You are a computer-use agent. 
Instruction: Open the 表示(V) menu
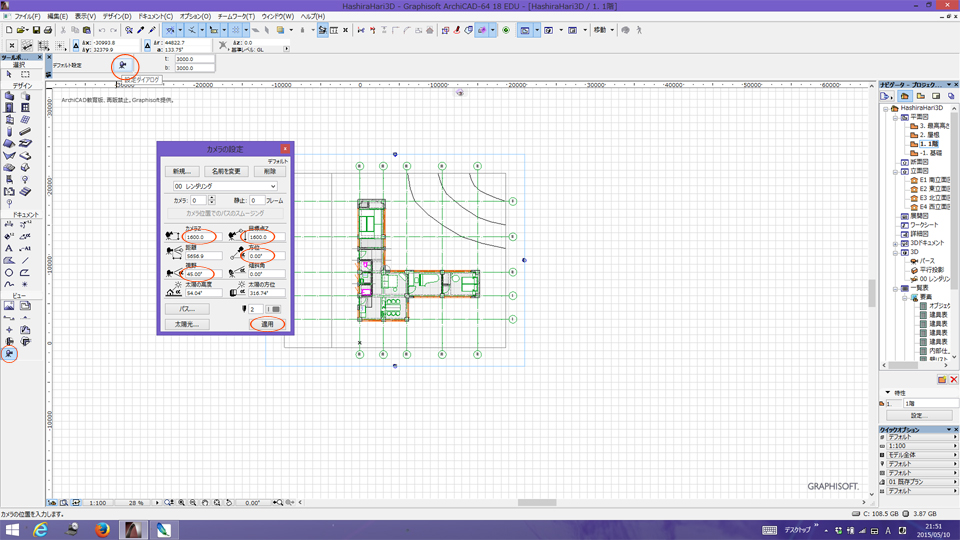(x=85, y=17)
